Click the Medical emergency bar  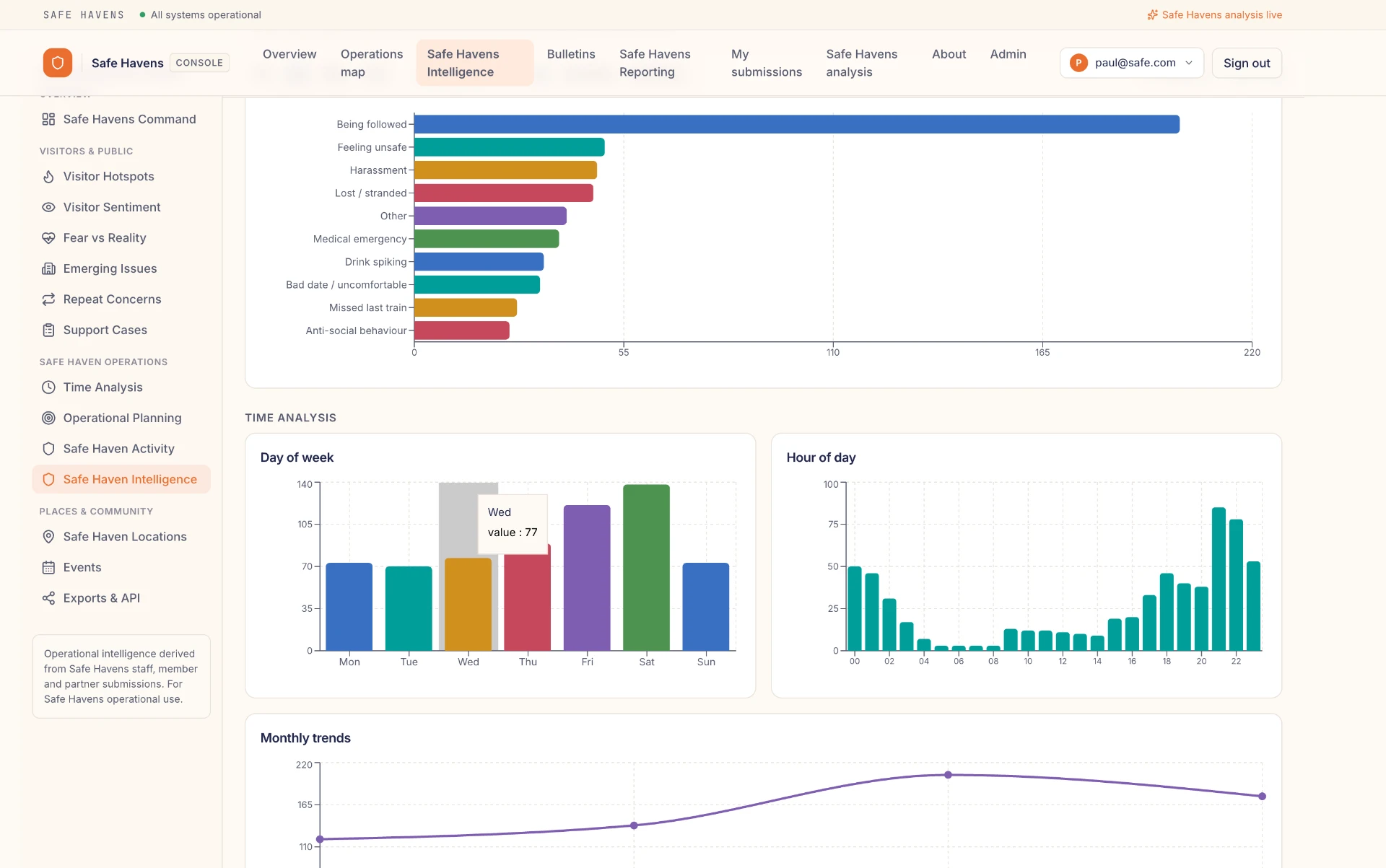click(x=487, y=239)
